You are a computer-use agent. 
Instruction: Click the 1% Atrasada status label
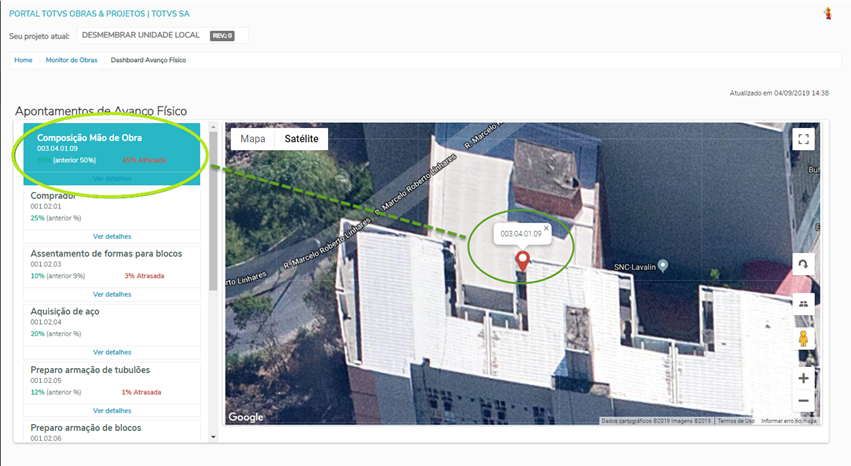point(141,392)
